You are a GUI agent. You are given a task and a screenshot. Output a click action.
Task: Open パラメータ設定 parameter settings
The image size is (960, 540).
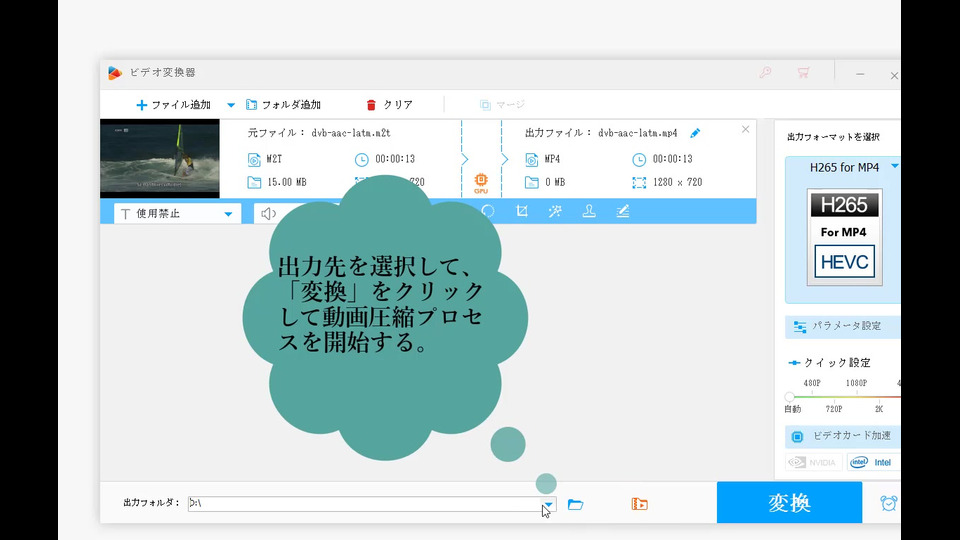point(842,326)
